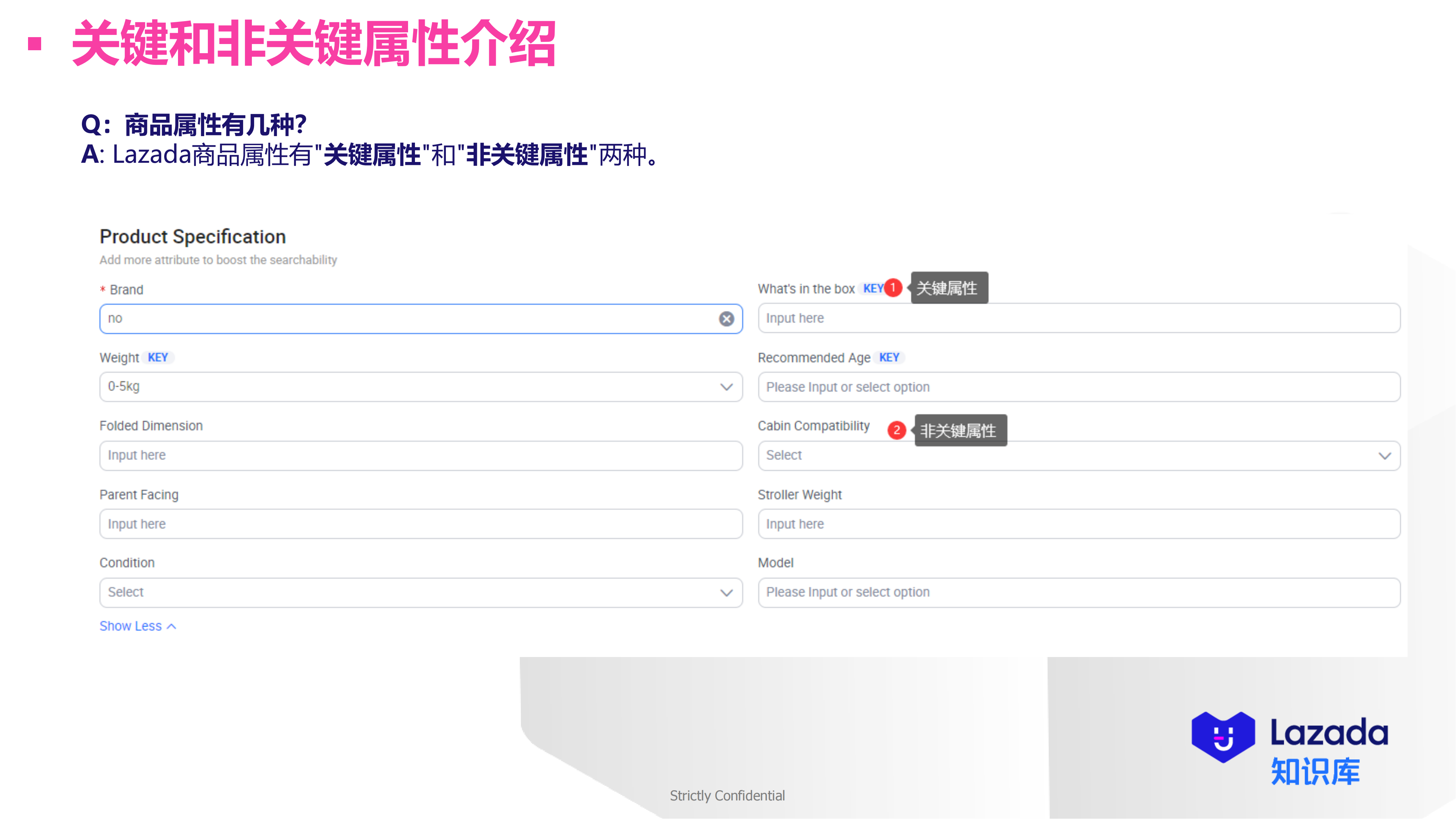This screenshot has width=1456, height=819.
Task: Click the red marker 1 for 关键属性
Action: 894,288
